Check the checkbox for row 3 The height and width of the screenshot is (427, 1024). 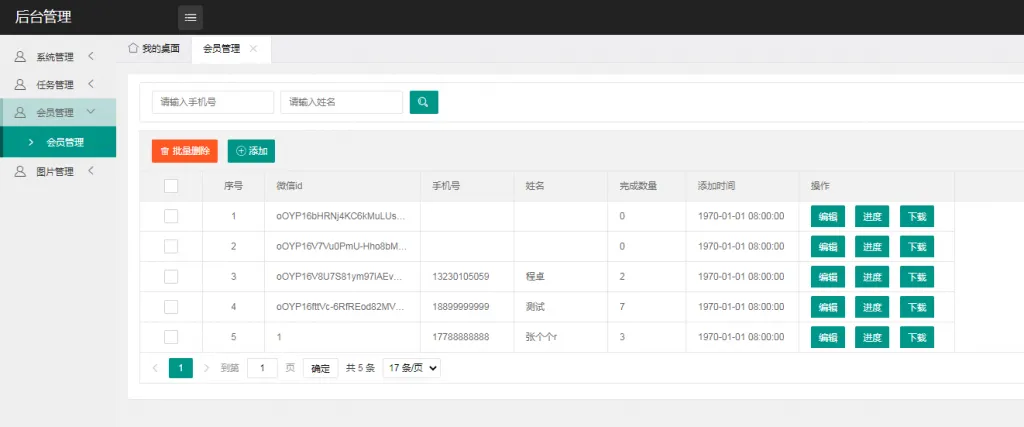click(171, 276)
